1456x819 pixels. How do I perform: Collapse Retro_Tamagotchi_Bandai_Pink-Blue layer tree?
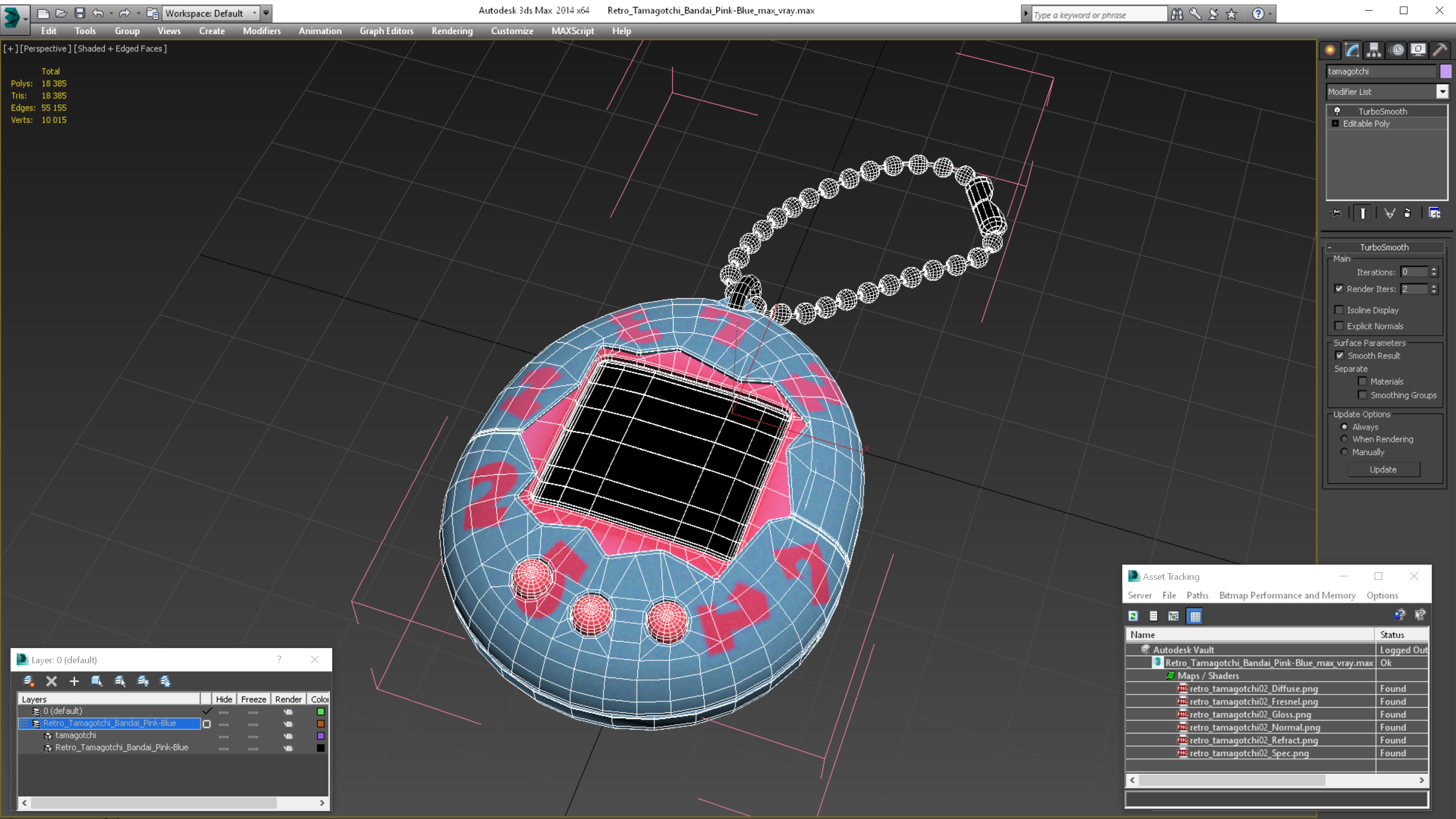[x=24, y=723]
